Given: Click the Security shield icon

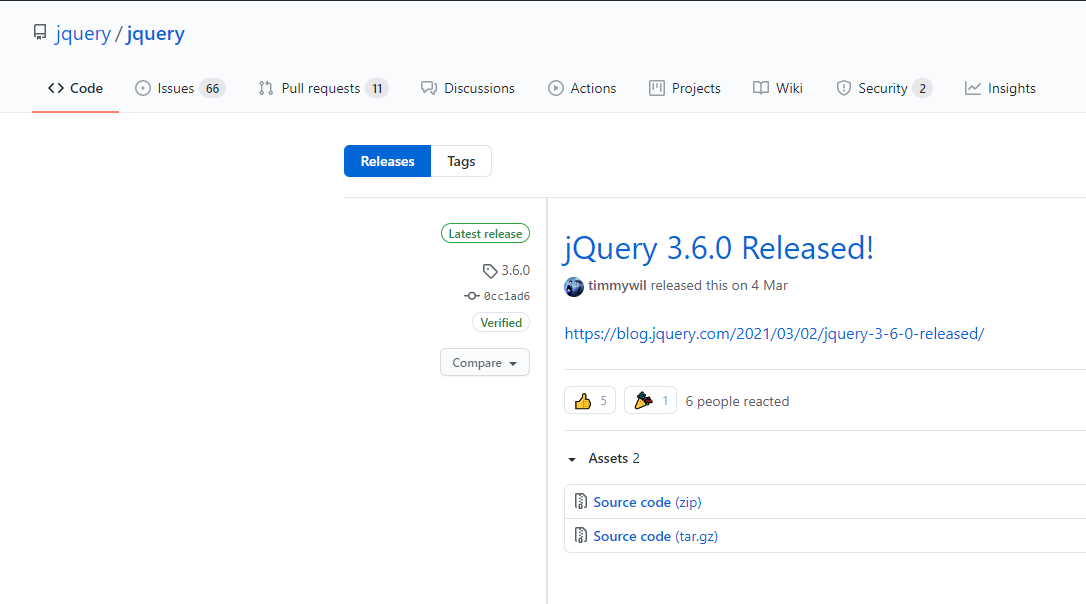Looking at the screenshot, I should tap(844, 88).
